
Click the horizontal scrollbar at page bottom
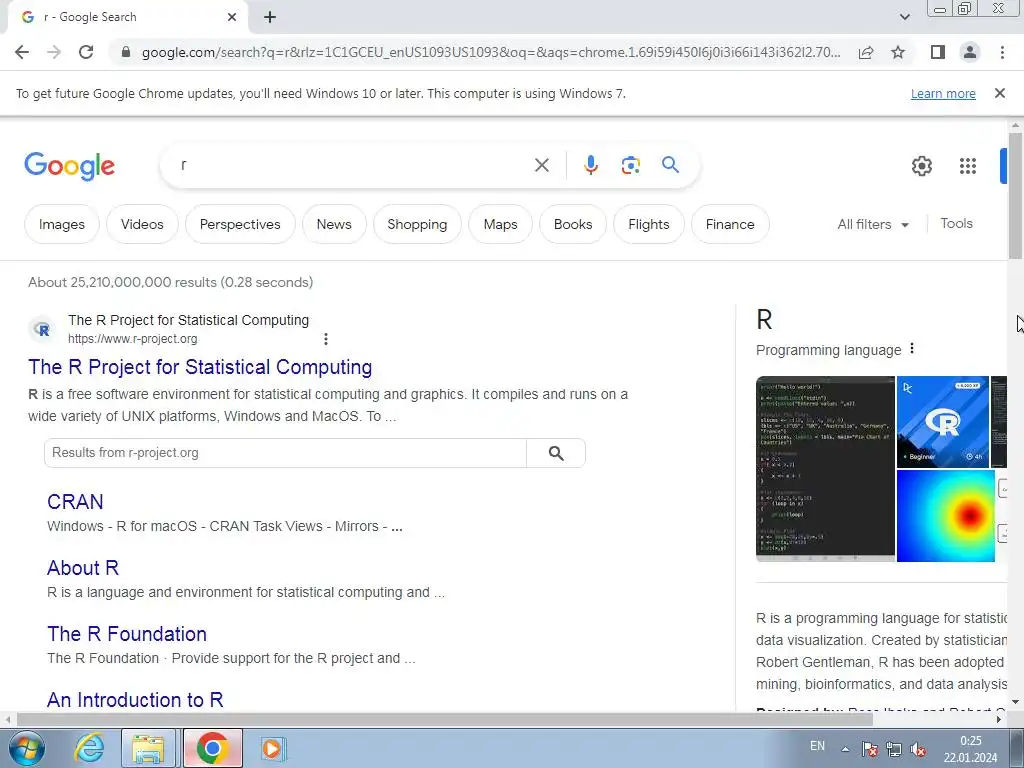coord(444,719)
